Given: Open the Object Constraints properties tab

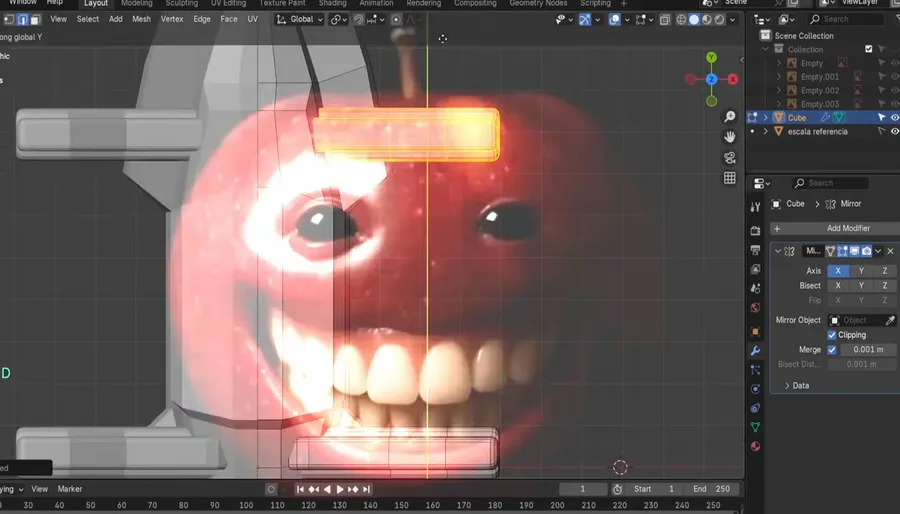Looking at the screenshot, I should pos(755,408).
